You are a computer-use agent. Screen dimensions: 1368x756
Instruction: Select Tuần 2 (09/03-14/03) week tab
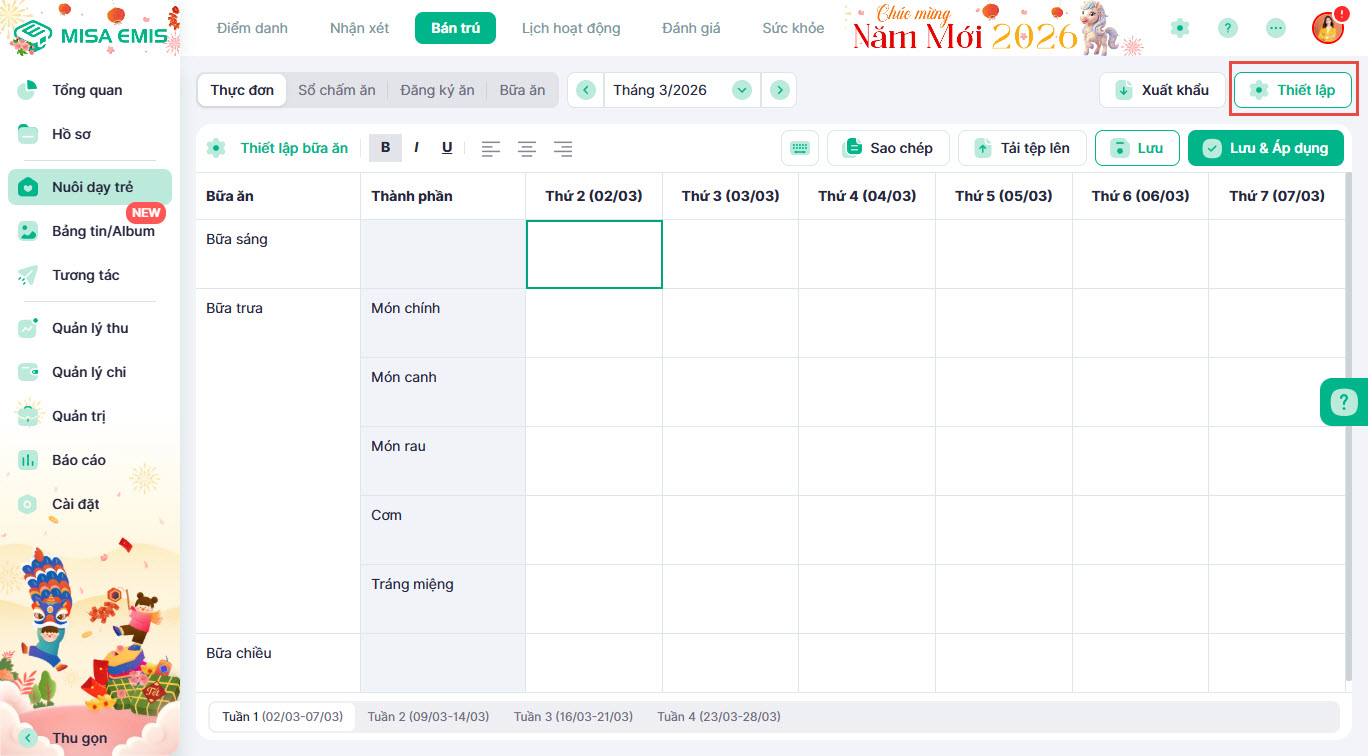[428, 717]
